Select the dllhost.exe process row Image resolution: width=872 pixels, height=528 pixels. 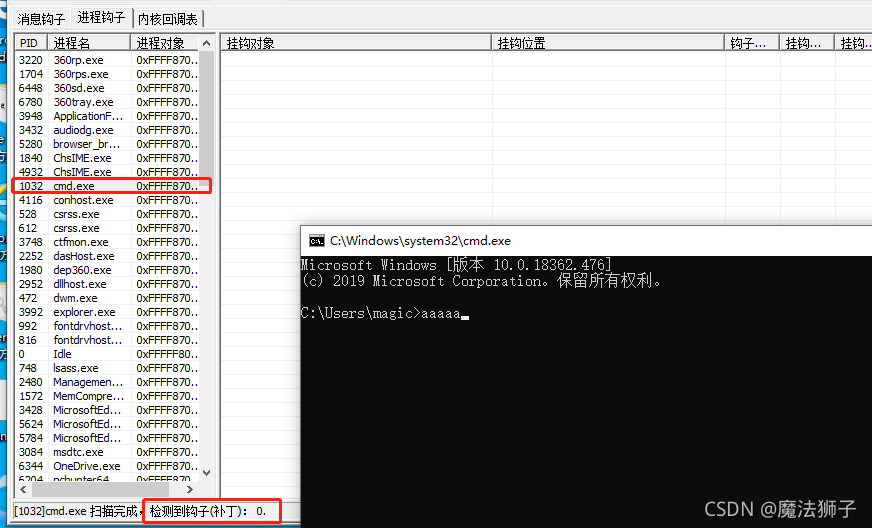point(107,284)
